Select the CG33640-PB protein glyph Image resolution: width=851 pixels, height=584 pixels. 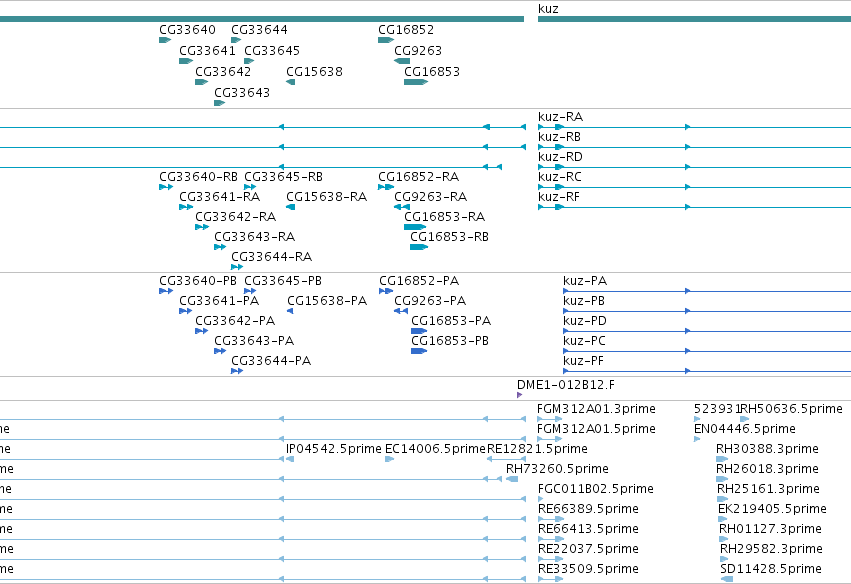point(166,291)
